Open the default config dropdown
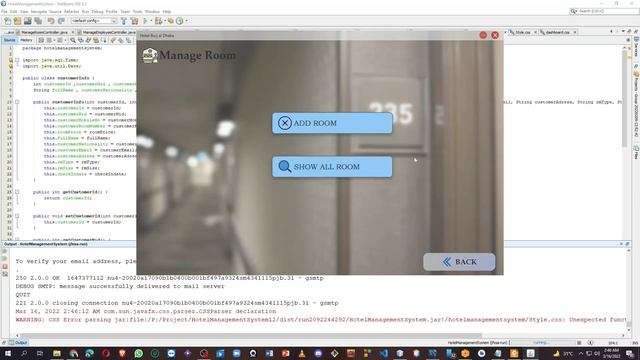Viewport: 640px width, 360px height. [x=93, y=21]
